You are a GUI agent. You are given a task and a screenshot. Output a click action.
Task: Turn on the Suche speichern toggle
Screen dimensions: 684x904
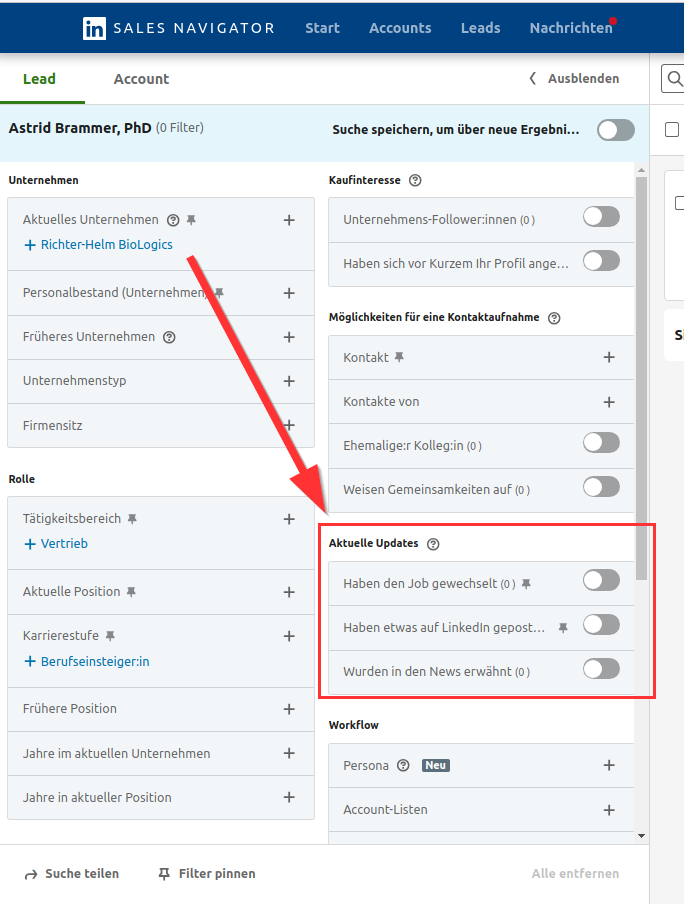615,130
